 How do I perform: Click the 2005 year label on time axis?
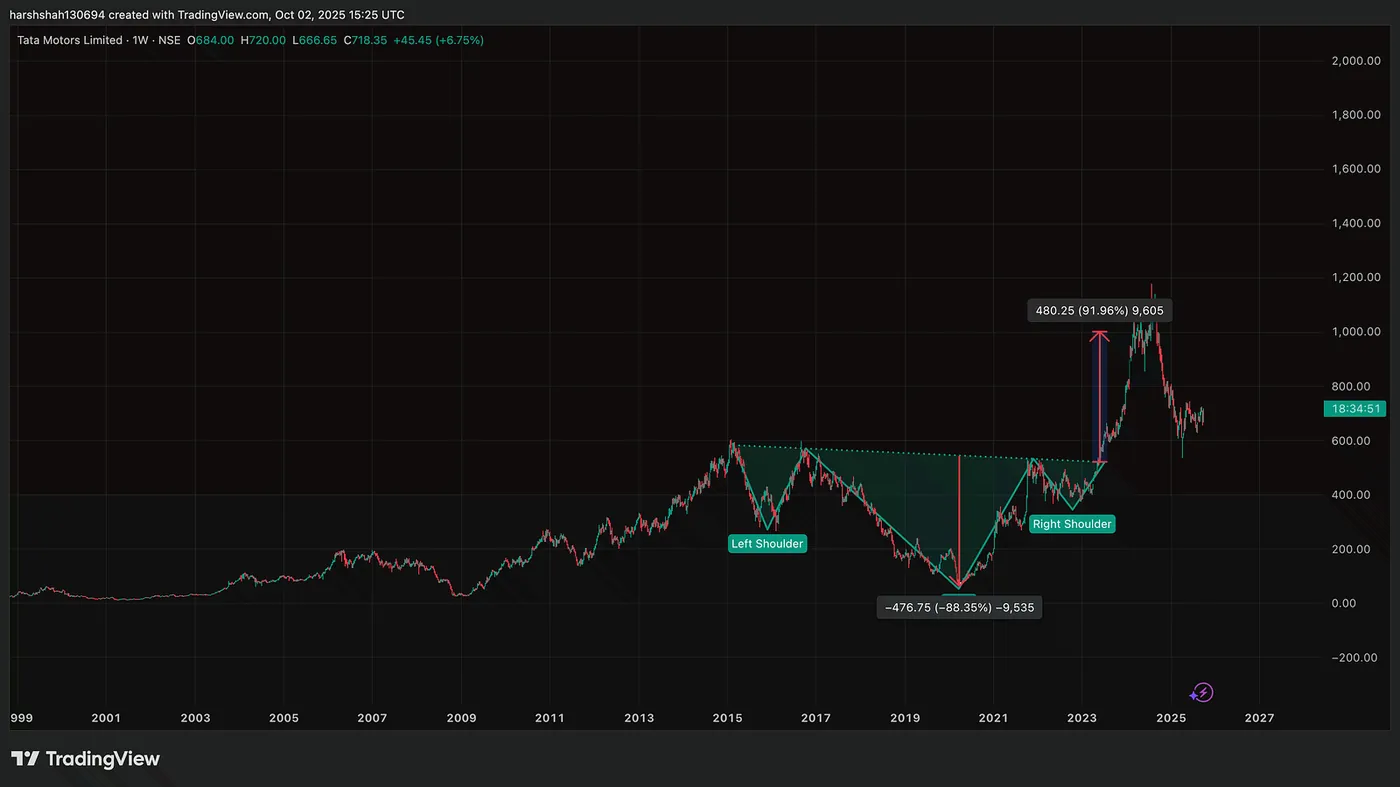coord(284,718)
